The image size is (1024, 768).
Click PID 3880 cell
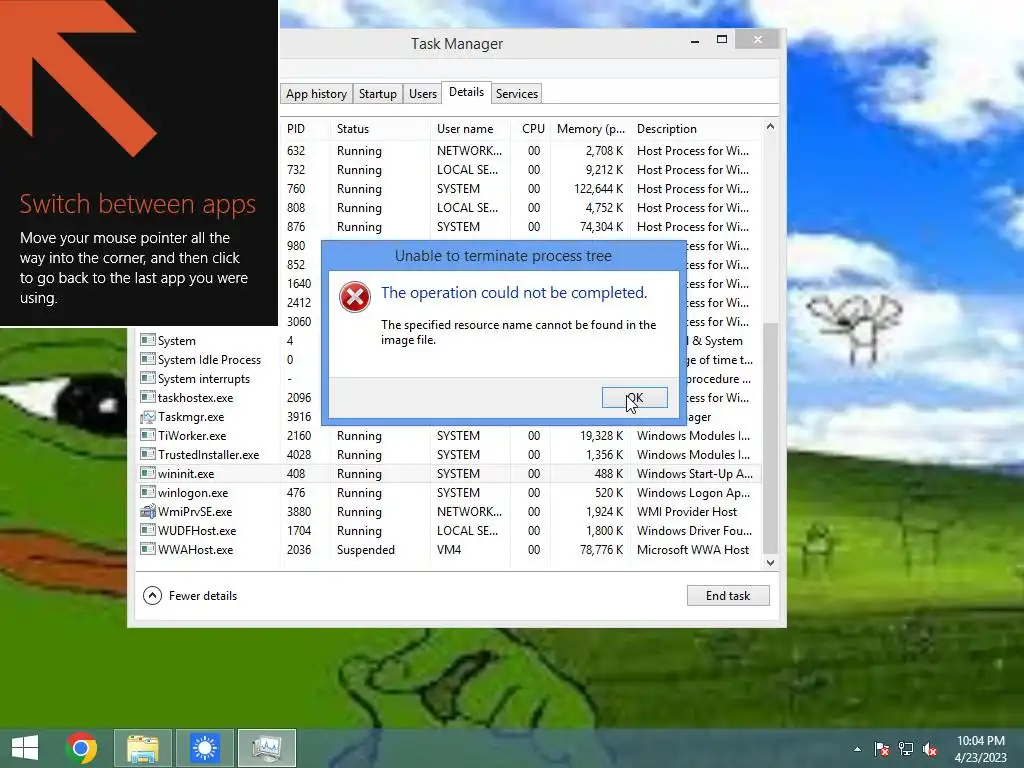pos(298,512)
